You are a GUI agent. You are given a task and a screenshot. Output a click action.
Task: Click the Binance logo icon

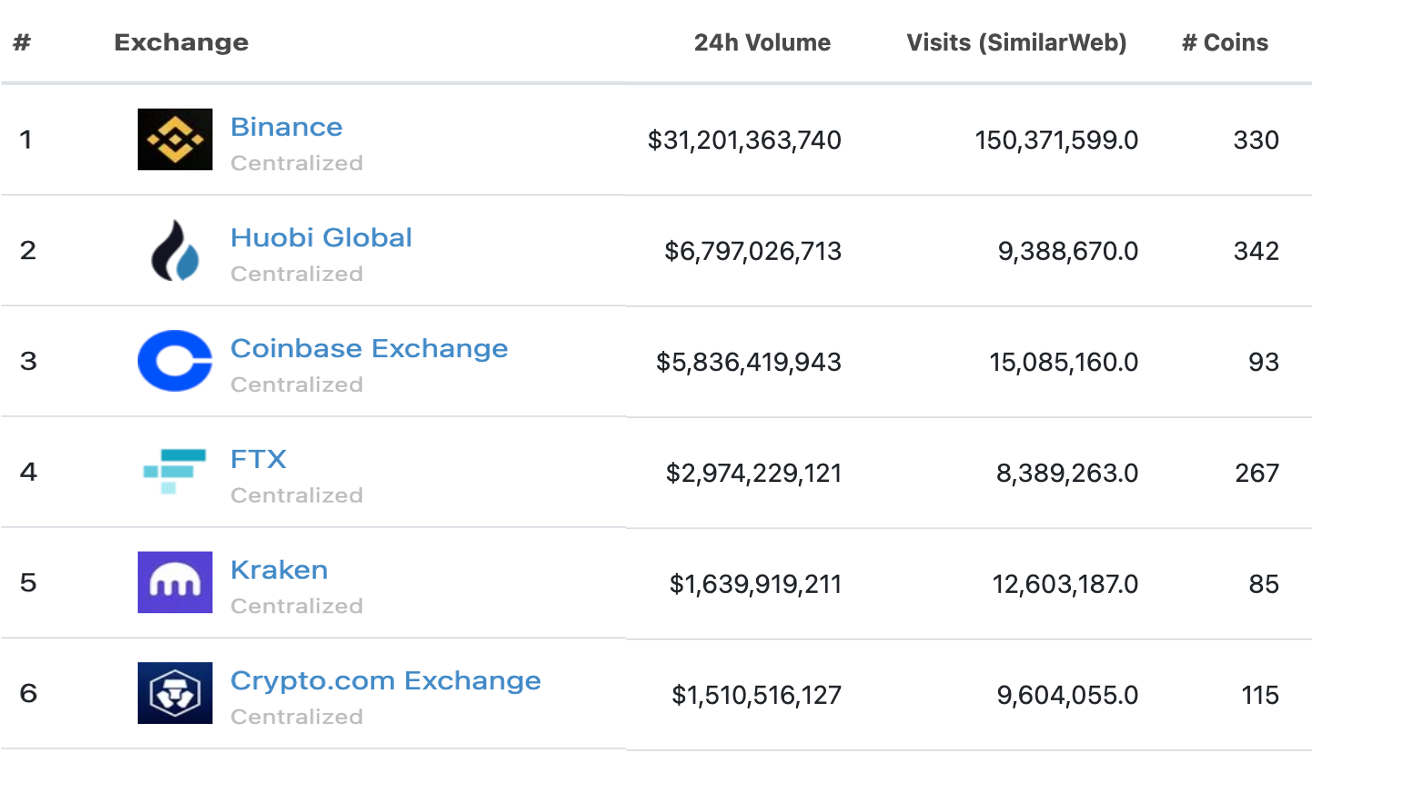(x=175, y=139)
